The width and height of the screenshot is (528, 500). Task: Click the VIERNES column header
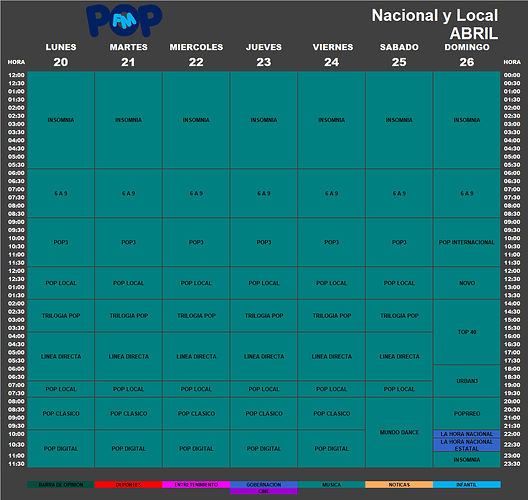click(x=333, y=47)
